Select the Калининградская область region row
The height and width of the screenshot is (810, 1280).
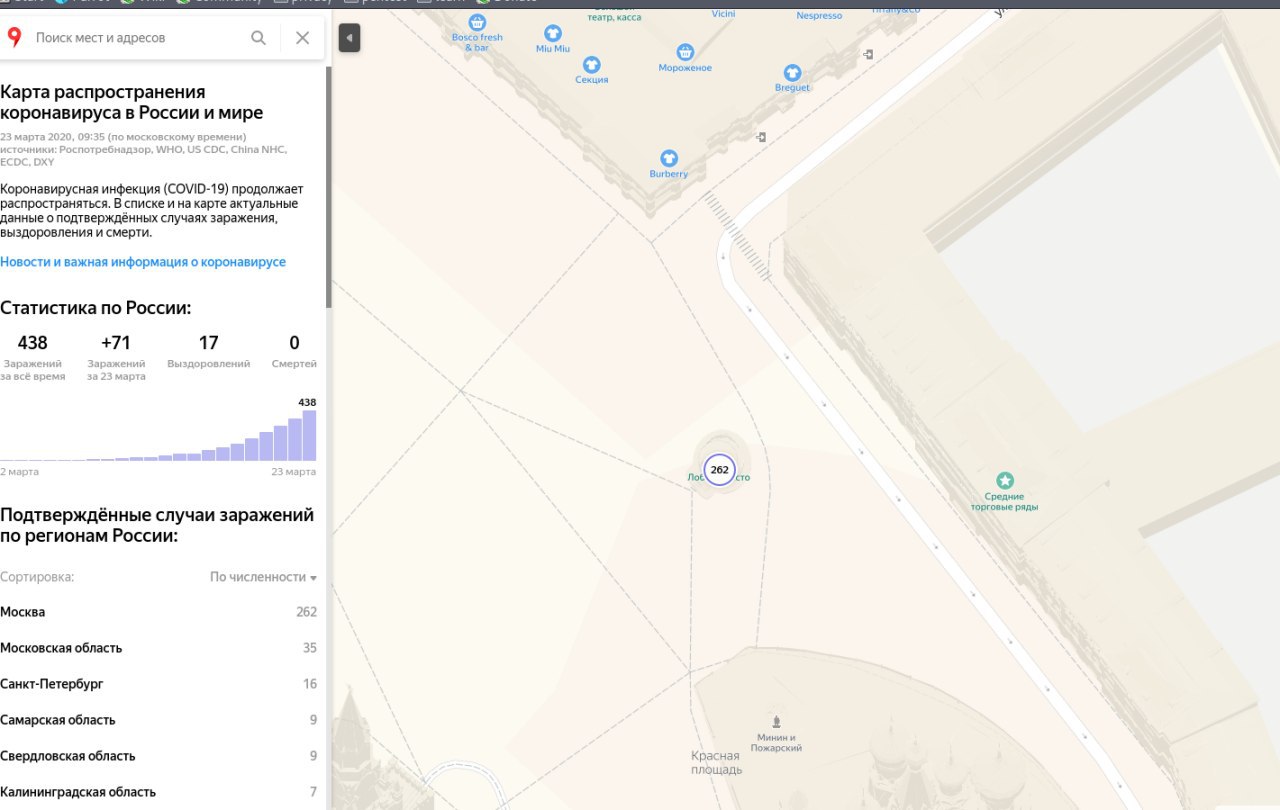click(x=159, y=792)
